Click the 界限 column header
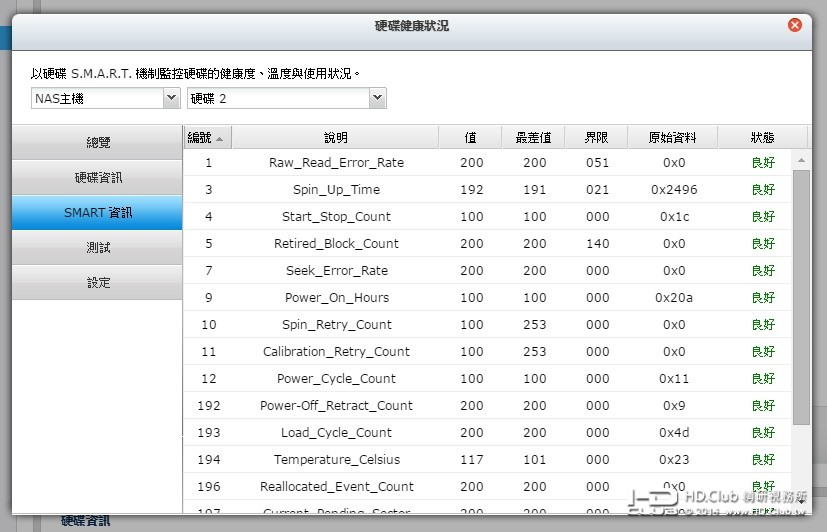The image size is (827, 532). coord(597,138)
